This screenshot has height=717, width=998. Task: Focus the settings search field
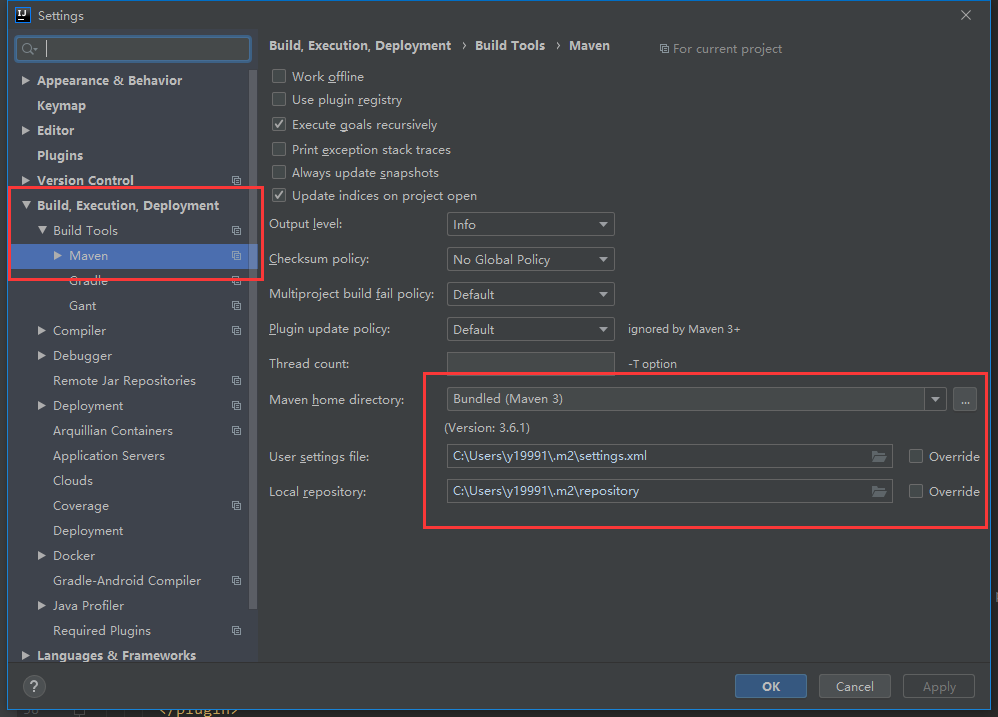[x=133, y=49]
